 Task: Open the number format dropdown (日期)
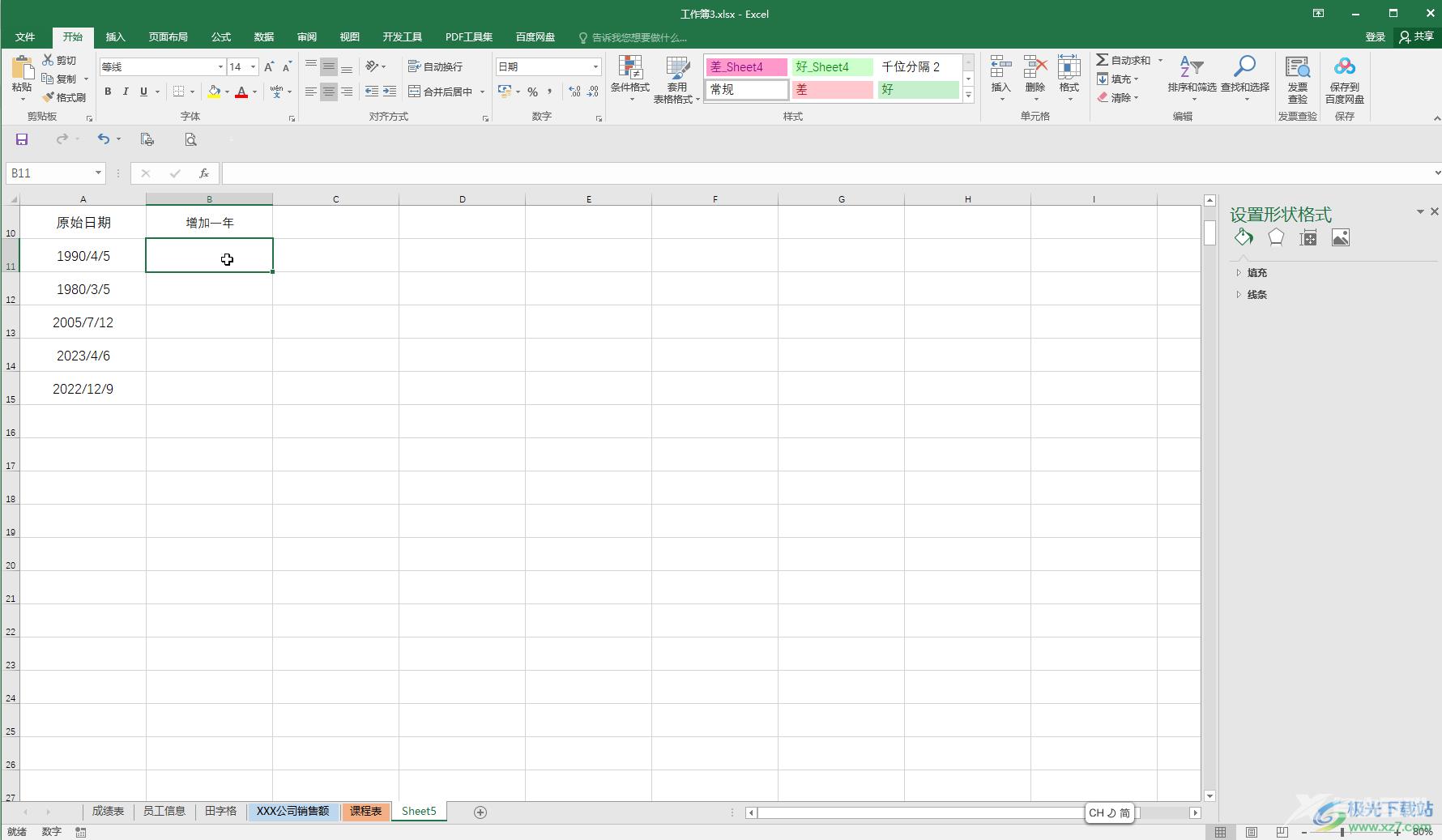(x=596, y=67)
